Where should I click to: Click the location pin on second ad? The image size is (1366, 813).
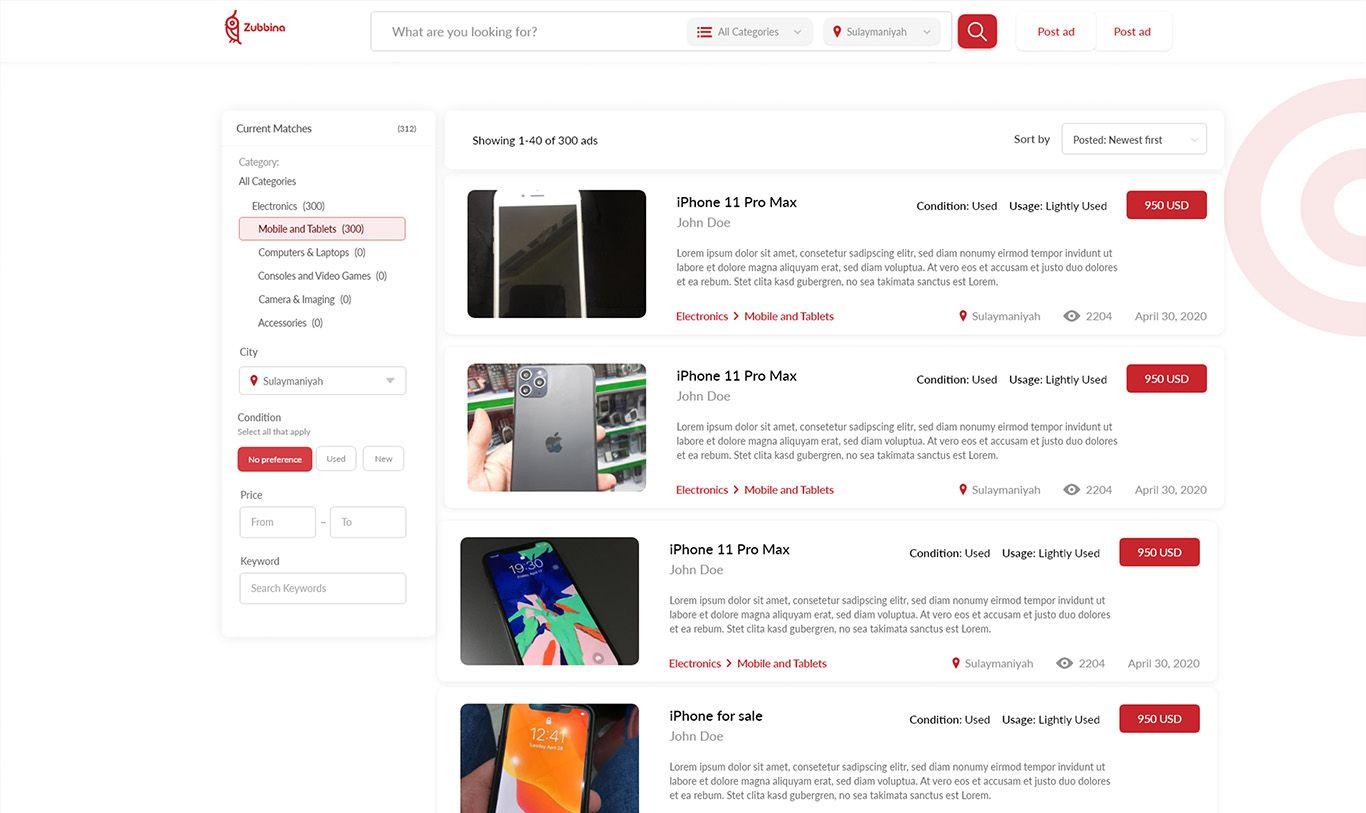pyautogui.click(x=963, y=490)
